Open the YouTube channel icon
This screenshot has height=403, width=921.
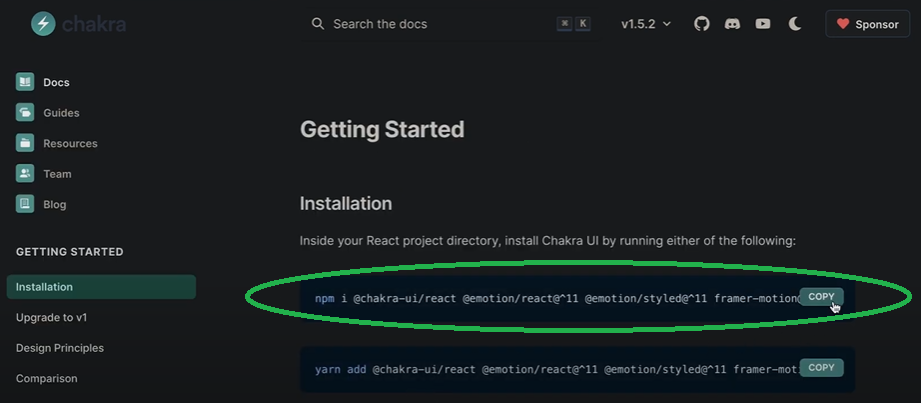[762, 24]
